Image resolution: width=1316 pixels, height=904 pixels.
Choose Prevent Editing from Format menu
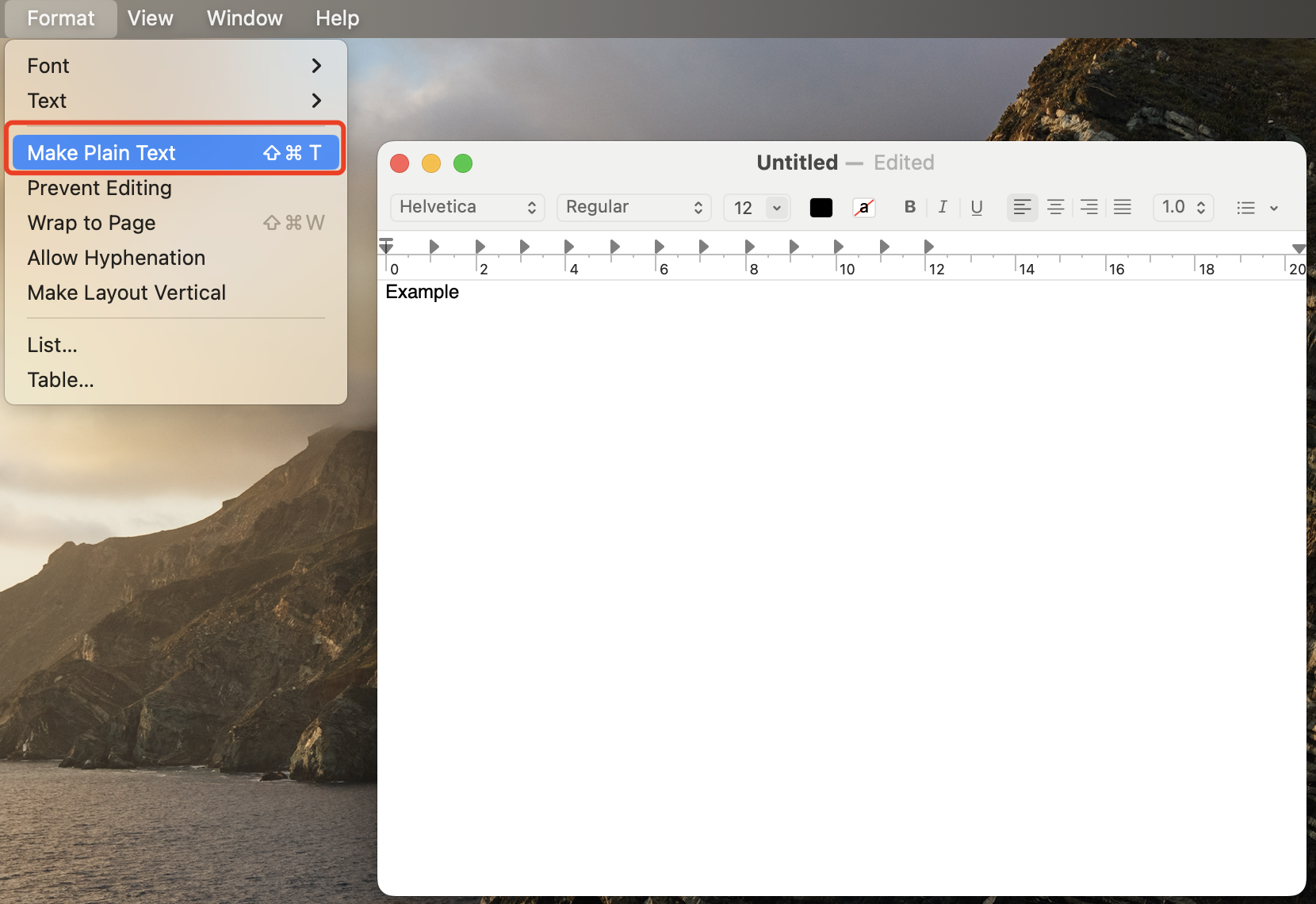coord(99,188)
